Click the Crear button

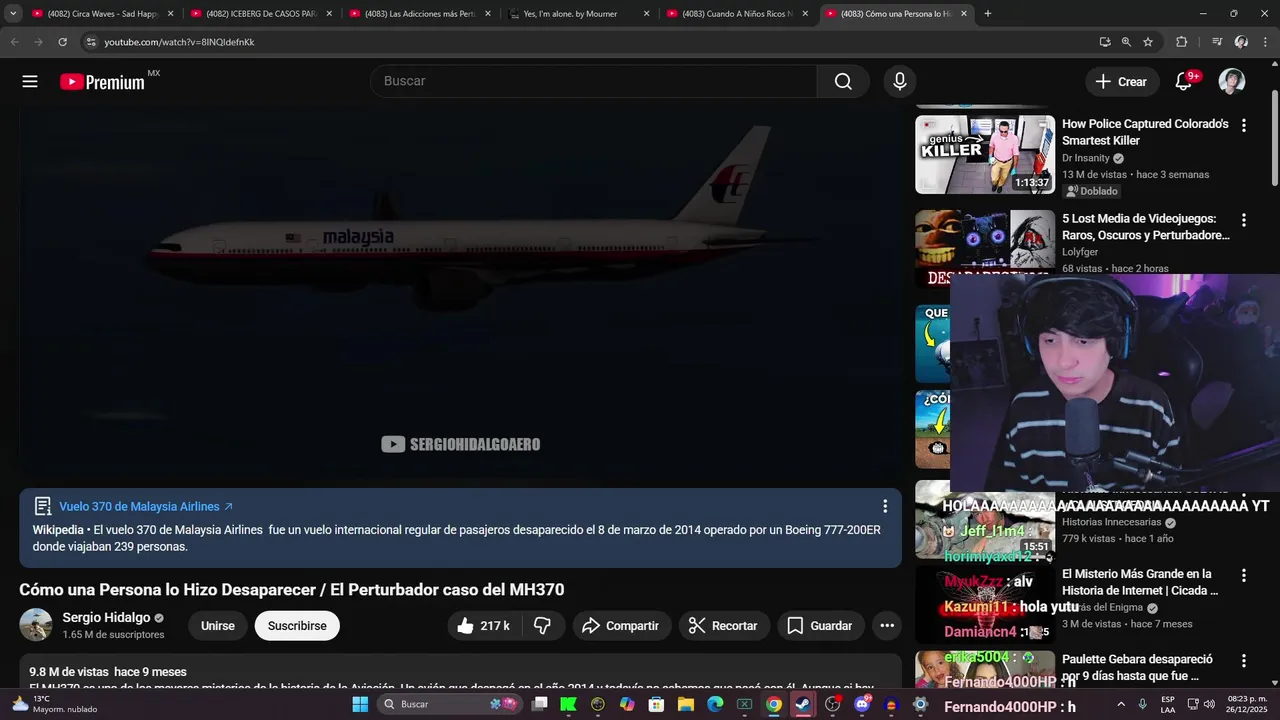tap(1122, 82)
